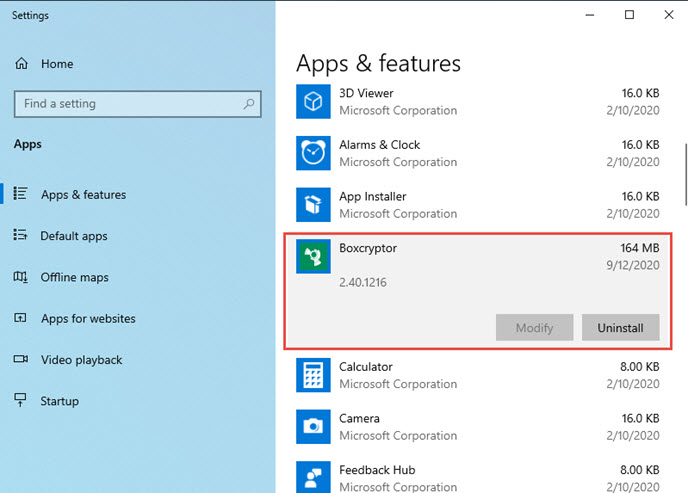The image size is (688, 493).
Task: Select the Feedback Hub app name
Action: pos(377,470)
